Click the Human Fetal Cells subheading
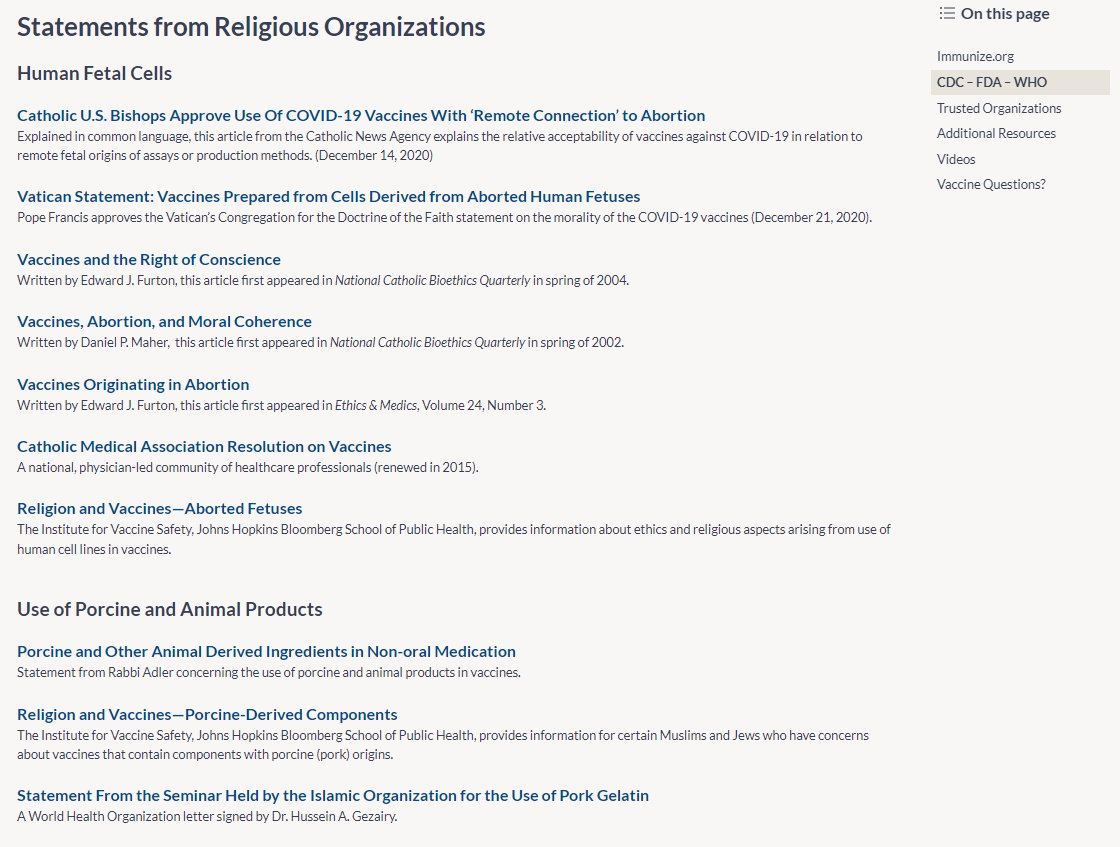The image size is (1120, 847). [94, 74]
